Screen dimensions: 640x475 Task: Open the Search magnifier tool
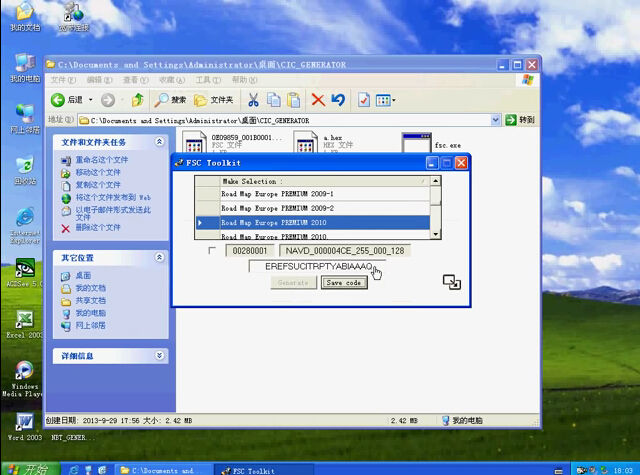pyautogui.click(x=170, y=100)
